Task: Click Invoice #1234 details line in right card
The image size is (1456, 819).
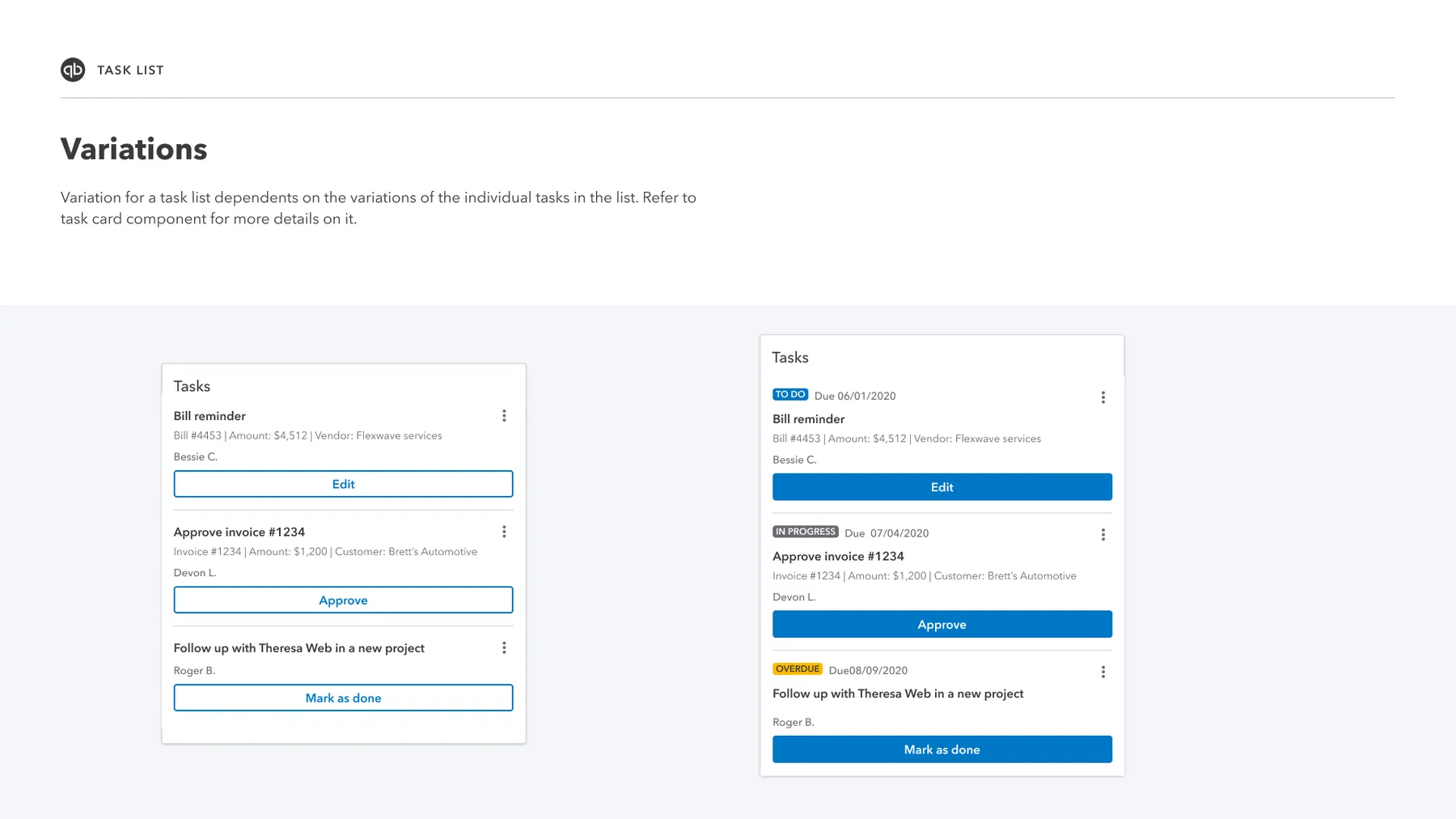Action: (925, 576)
